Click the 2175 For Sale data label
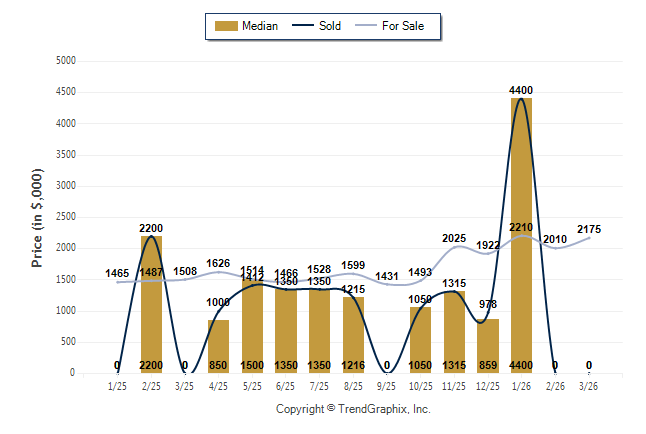Image resolution: width=646 pixels, height=434 pixels. click(x=589, y=229)
